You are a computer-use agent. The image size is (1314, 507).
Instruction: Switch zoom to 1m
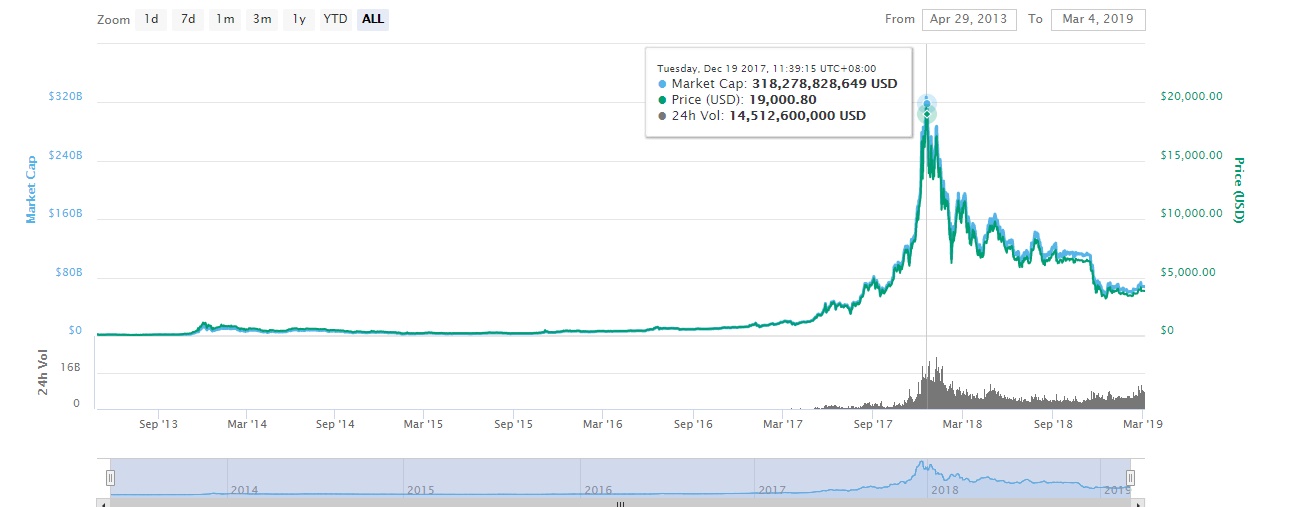click(x=226, y=19)
